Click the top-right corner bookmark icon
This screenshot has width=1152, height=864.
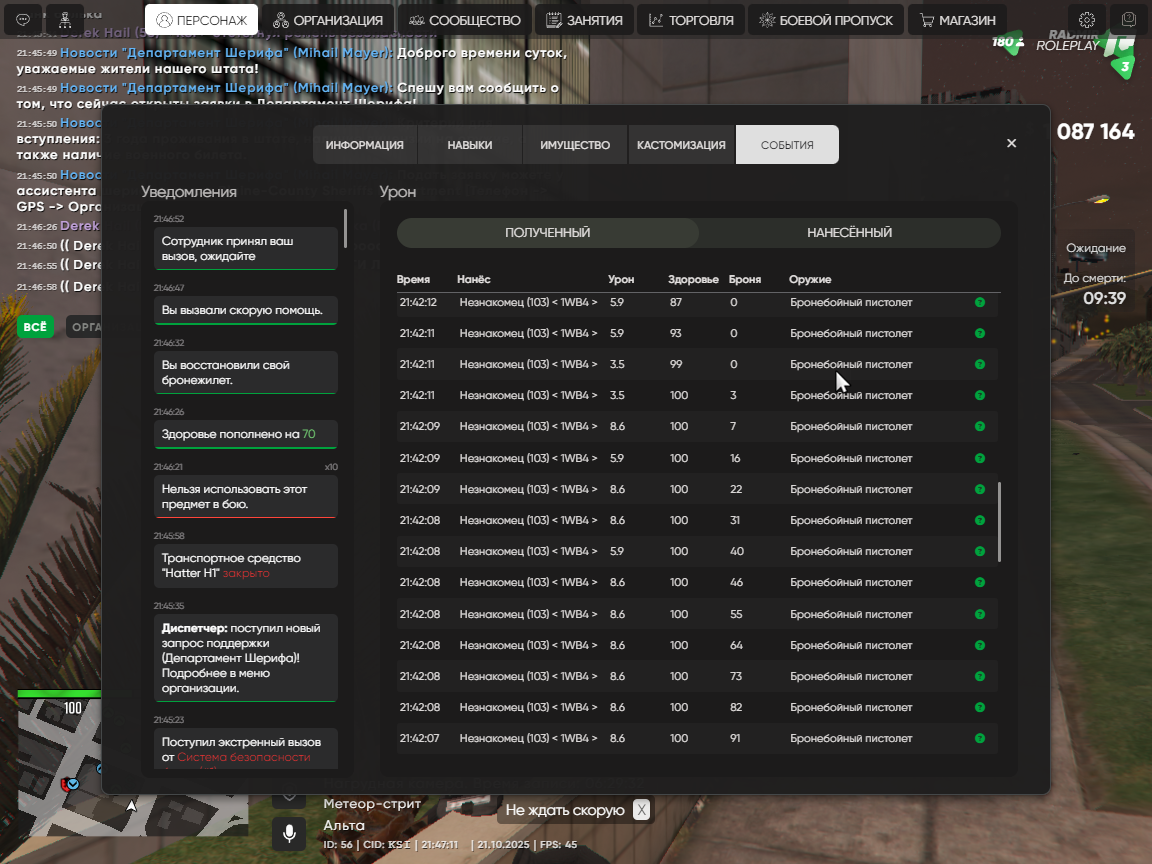click(x=1130, y=20)
